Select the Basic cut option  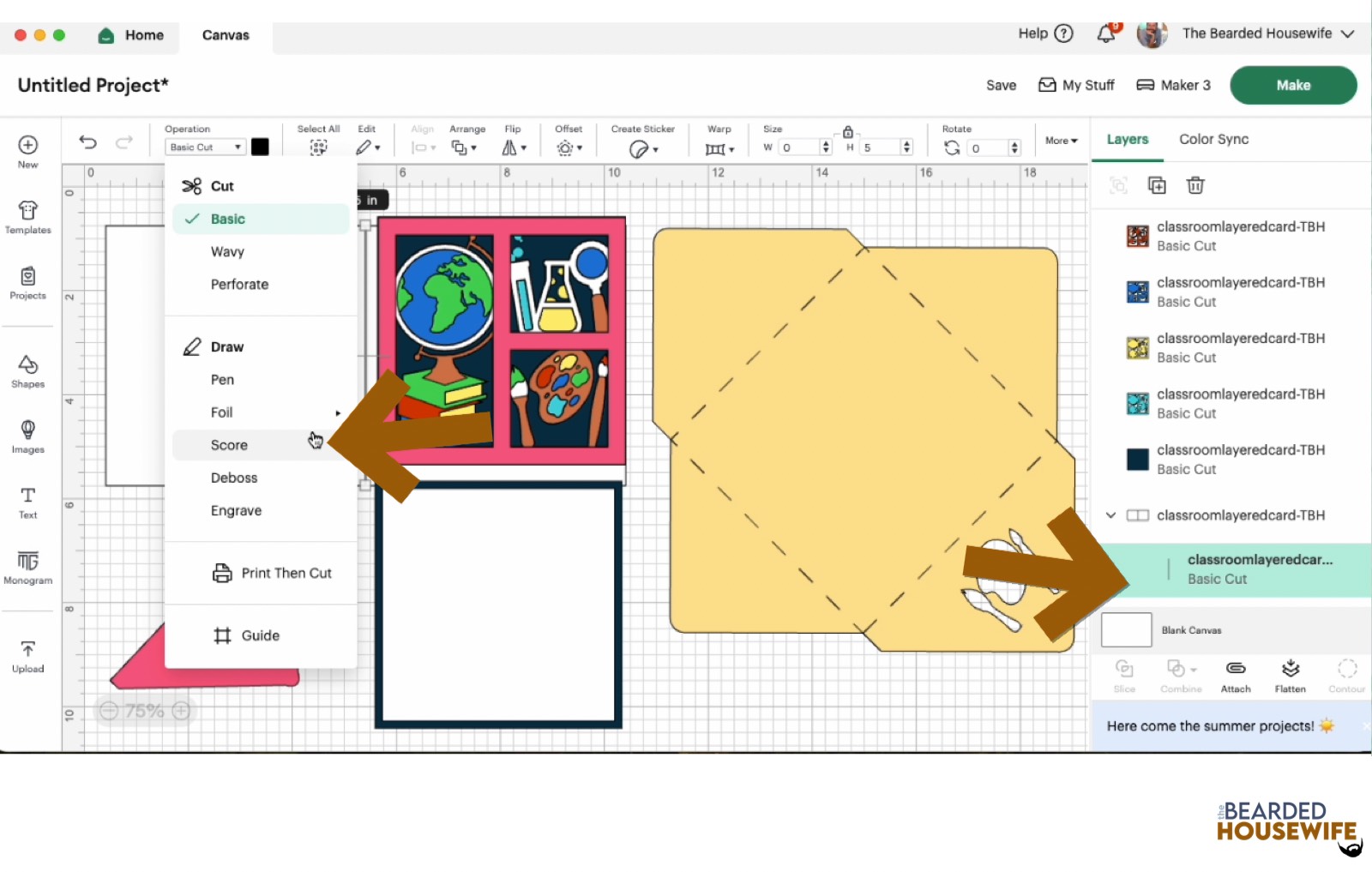(228, 219)
